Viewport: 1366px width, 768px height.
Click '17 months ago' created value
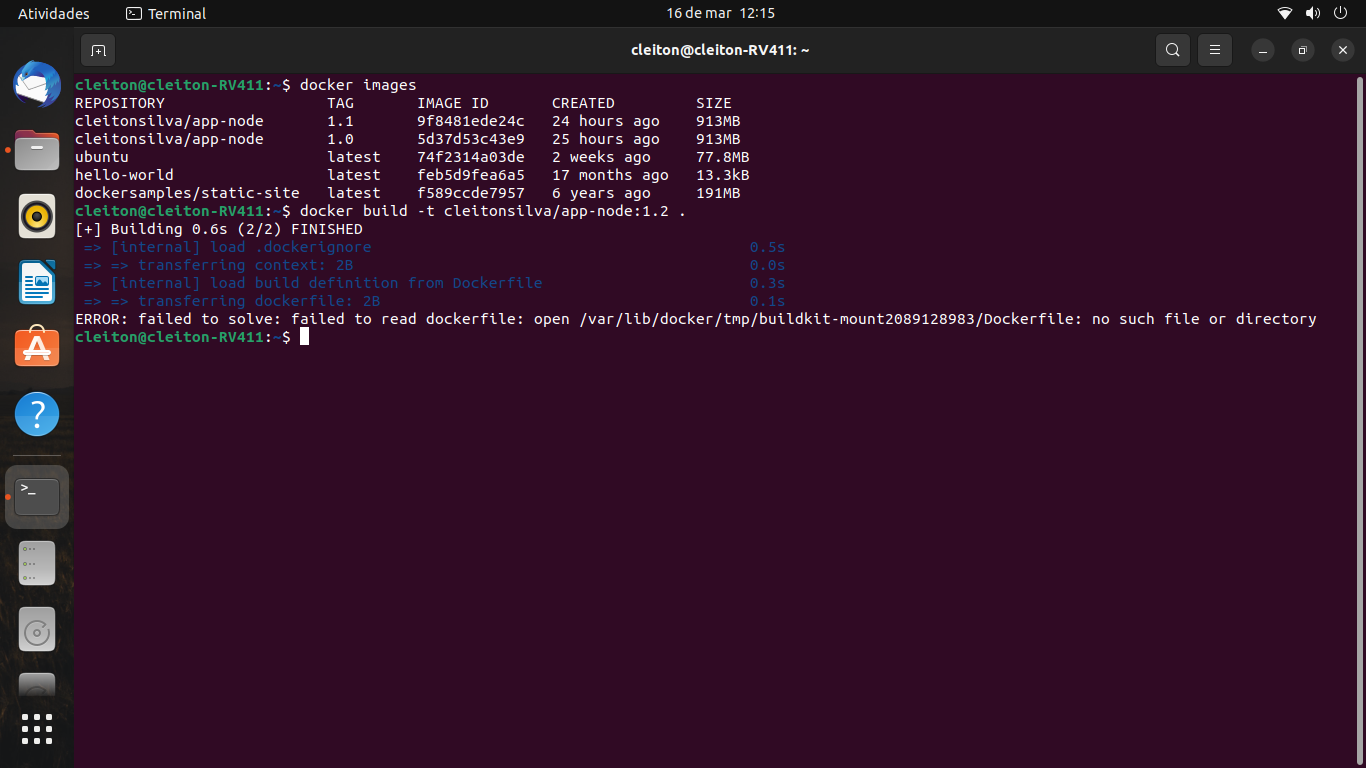[x=610, y=175]
